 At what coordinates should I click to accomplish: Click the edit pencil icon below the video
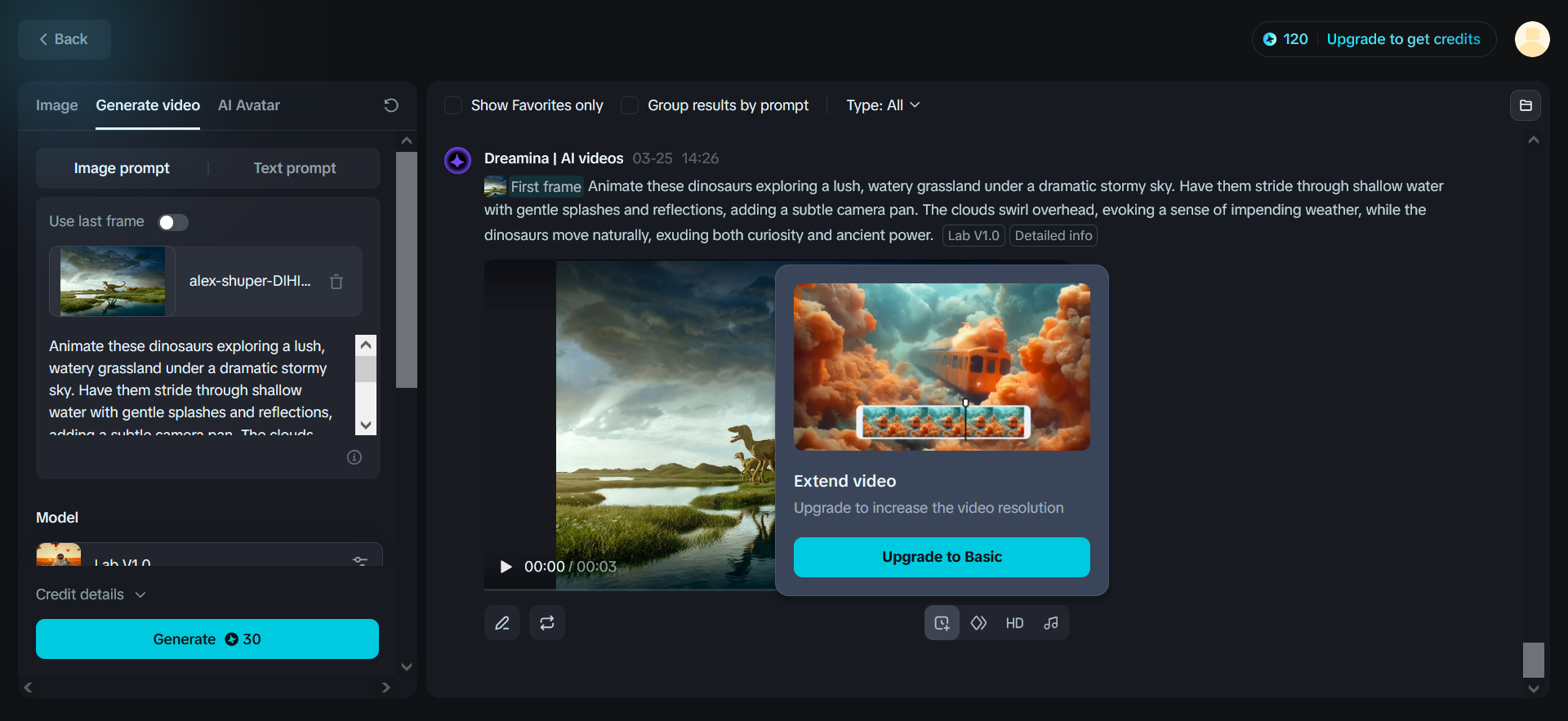[502, 623]
